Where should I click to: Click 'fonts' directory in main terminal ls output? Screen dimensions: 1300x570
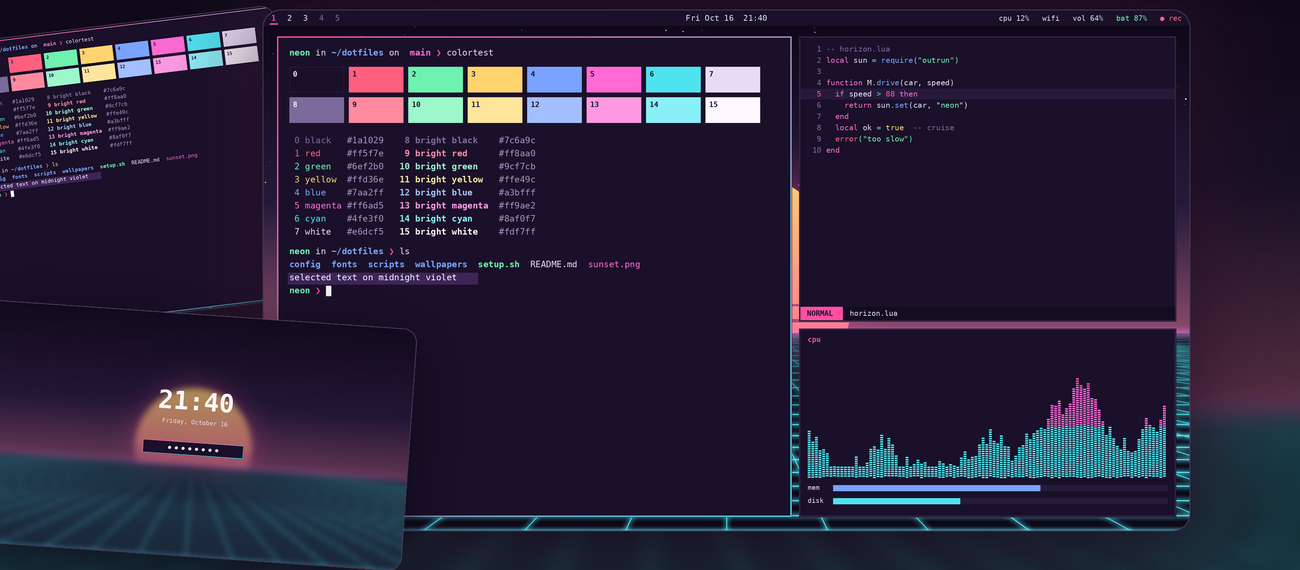344,265
